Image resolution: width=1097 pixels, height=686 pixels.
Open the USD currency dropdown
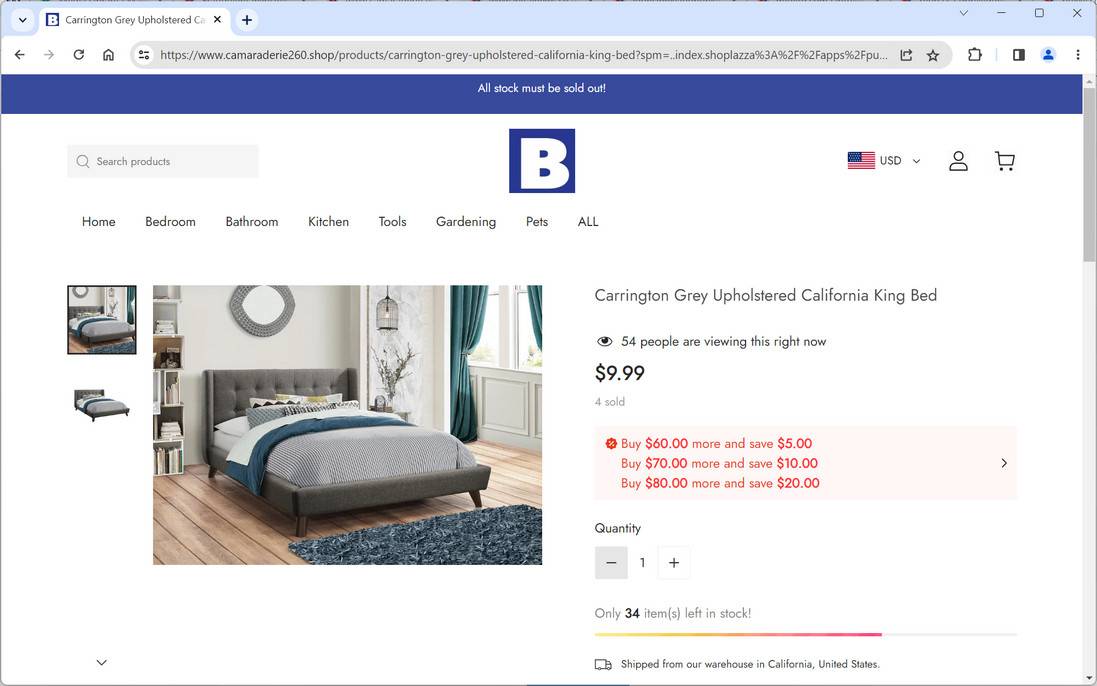click(884, 161)
